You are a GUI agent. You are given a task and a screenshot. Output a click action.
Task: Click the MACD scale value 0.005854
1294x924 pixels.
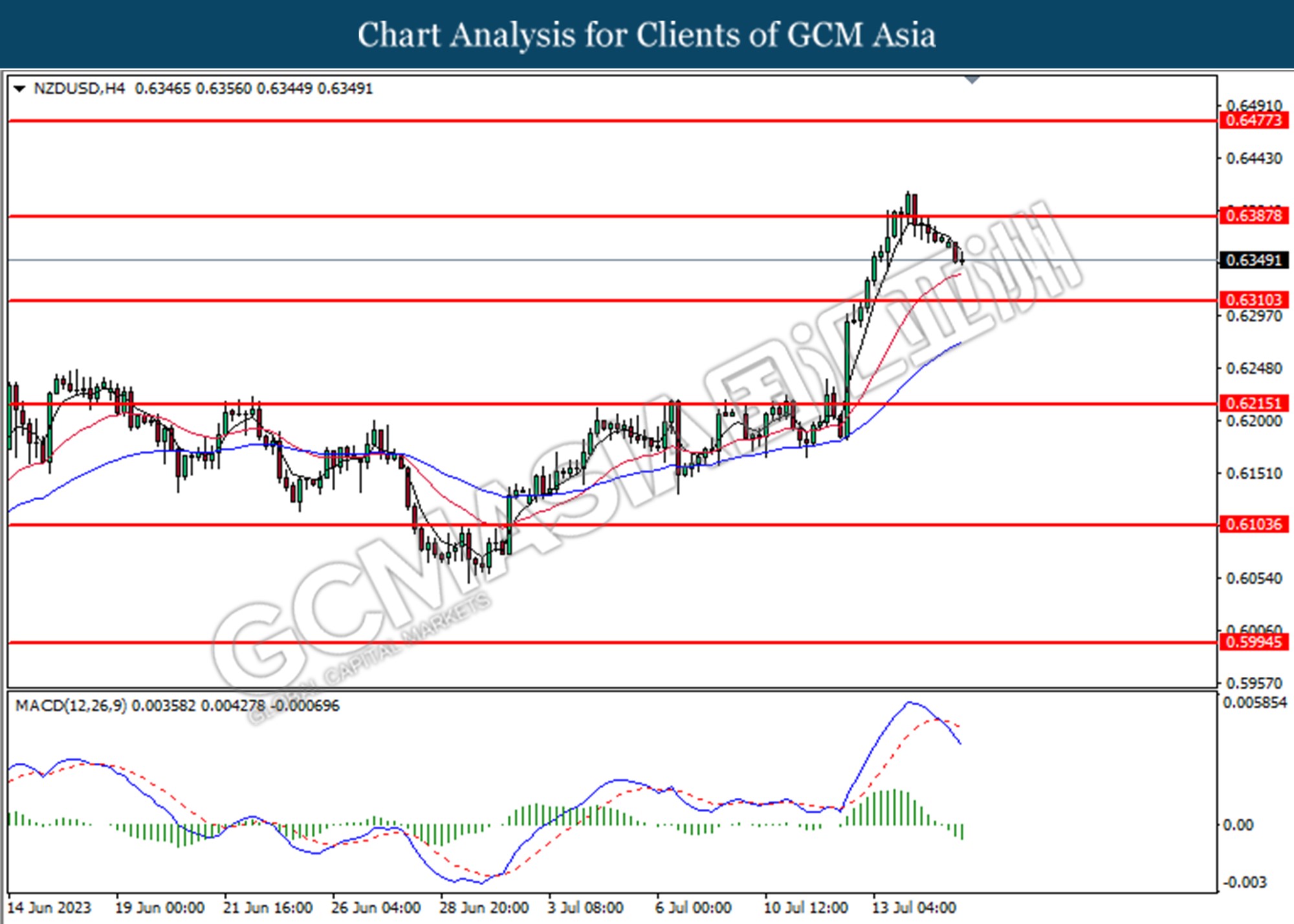pyautogui.click(x=1255, y=703)
